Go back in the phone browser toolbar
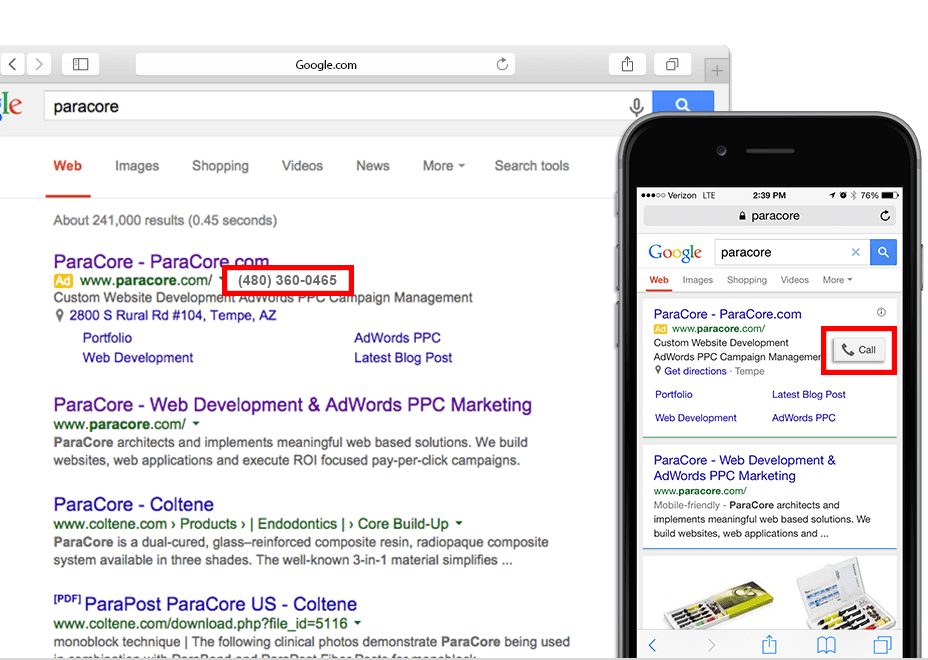The width and height of the screenshot is (928, 660). (x=653, y=645)
